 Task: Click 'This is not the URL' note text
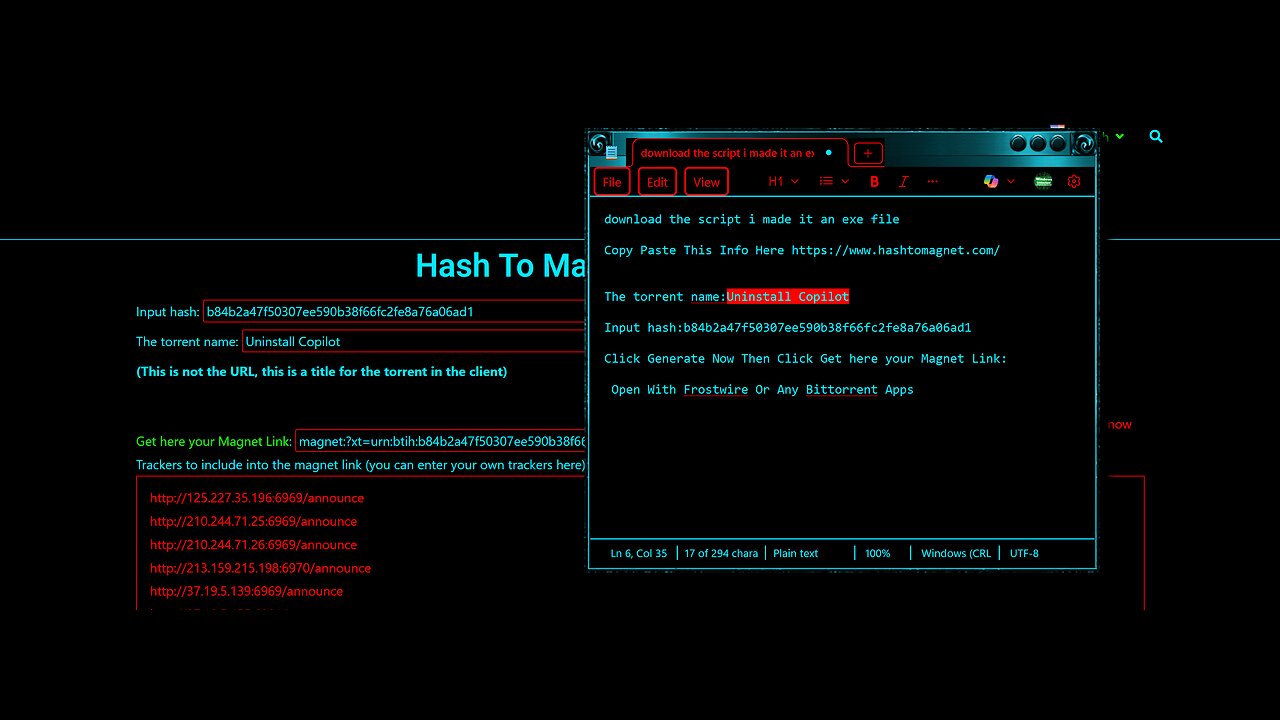click(322, 371)
